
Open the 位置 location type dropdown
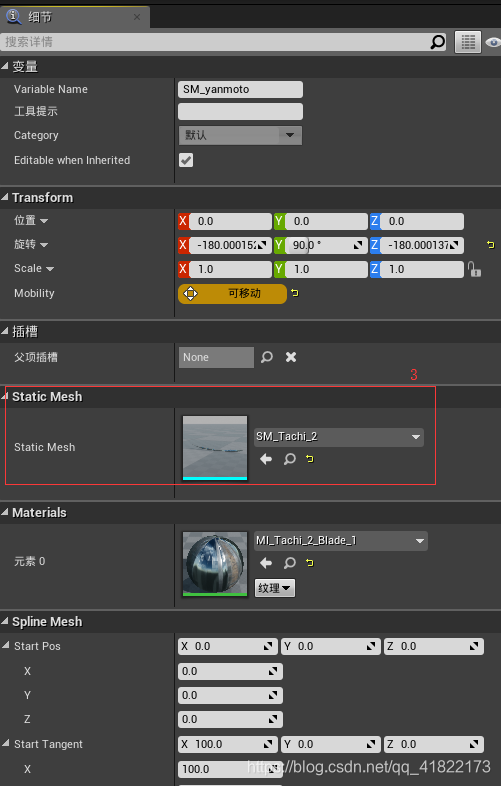[x=44, y=221]
